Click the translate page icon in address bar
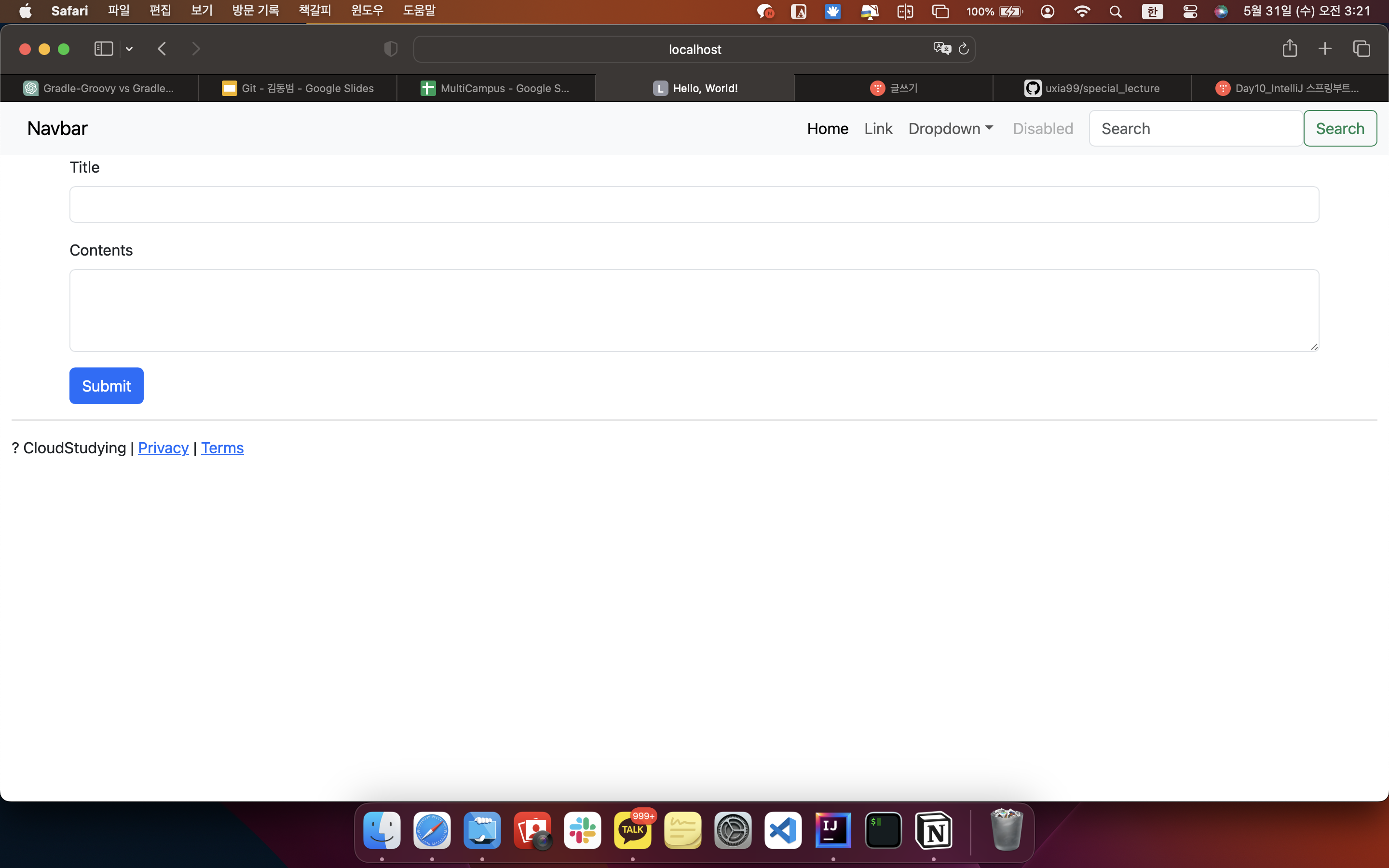The height and width of the screenshot is (868, 1389). [x=942, y=49]
